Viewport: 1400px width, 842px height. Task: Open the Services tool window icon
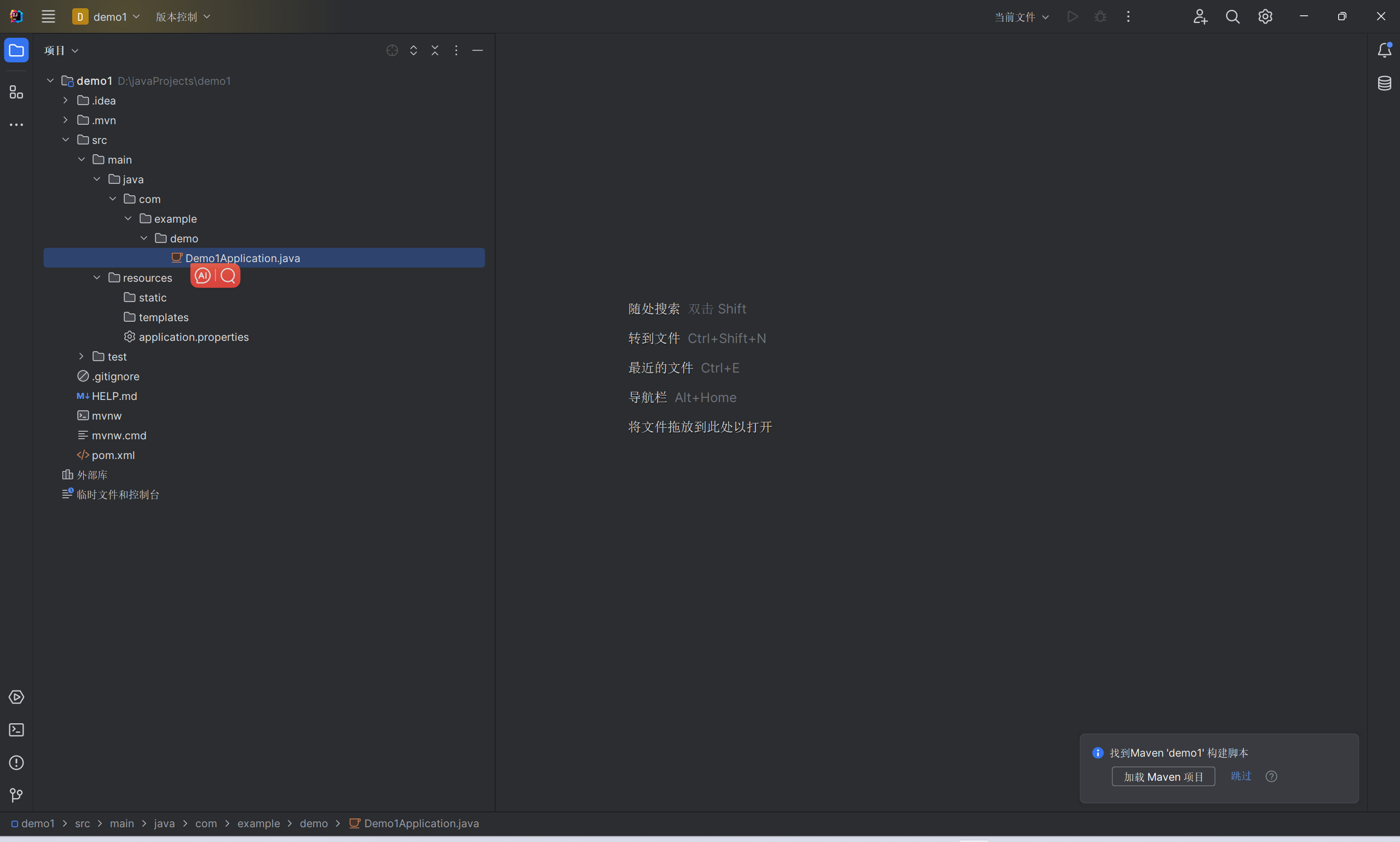16,697
